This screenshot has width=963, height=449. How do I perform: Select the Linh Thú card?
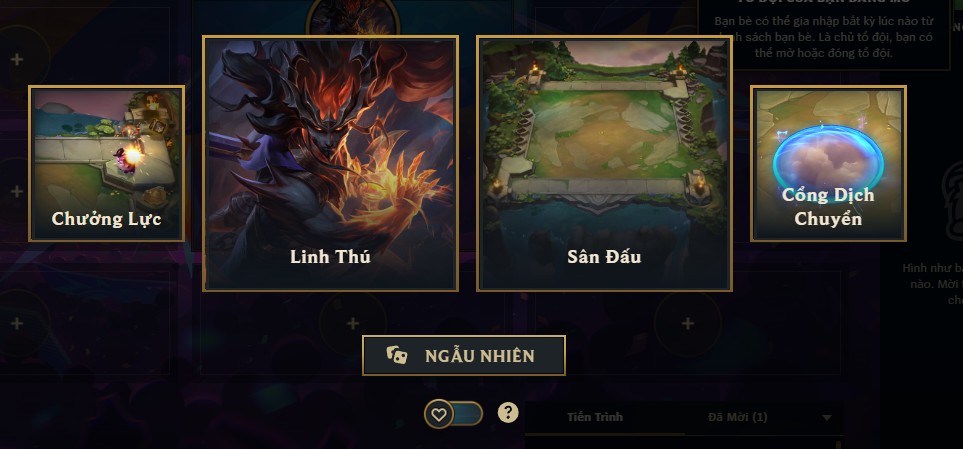point(330,163)
